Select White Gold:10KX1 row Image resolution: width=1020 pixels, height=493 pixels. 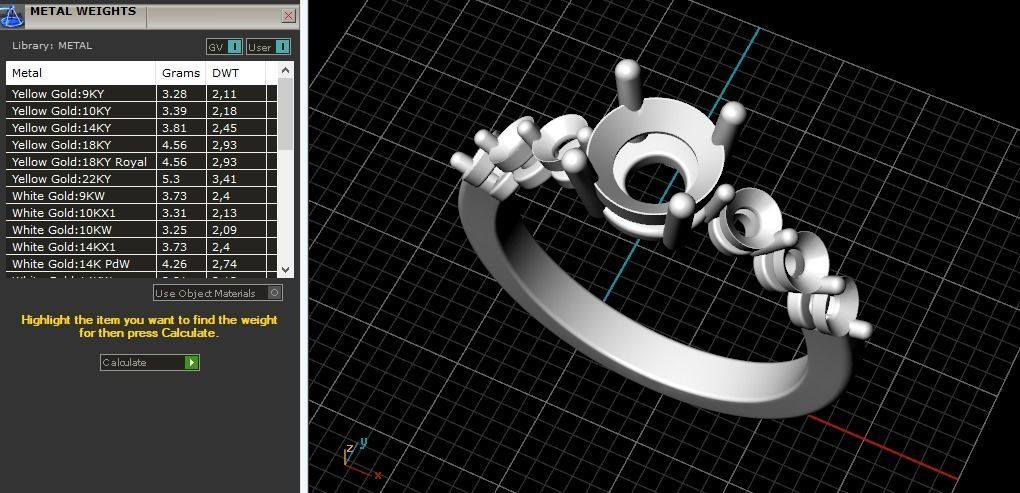point(141,213)
